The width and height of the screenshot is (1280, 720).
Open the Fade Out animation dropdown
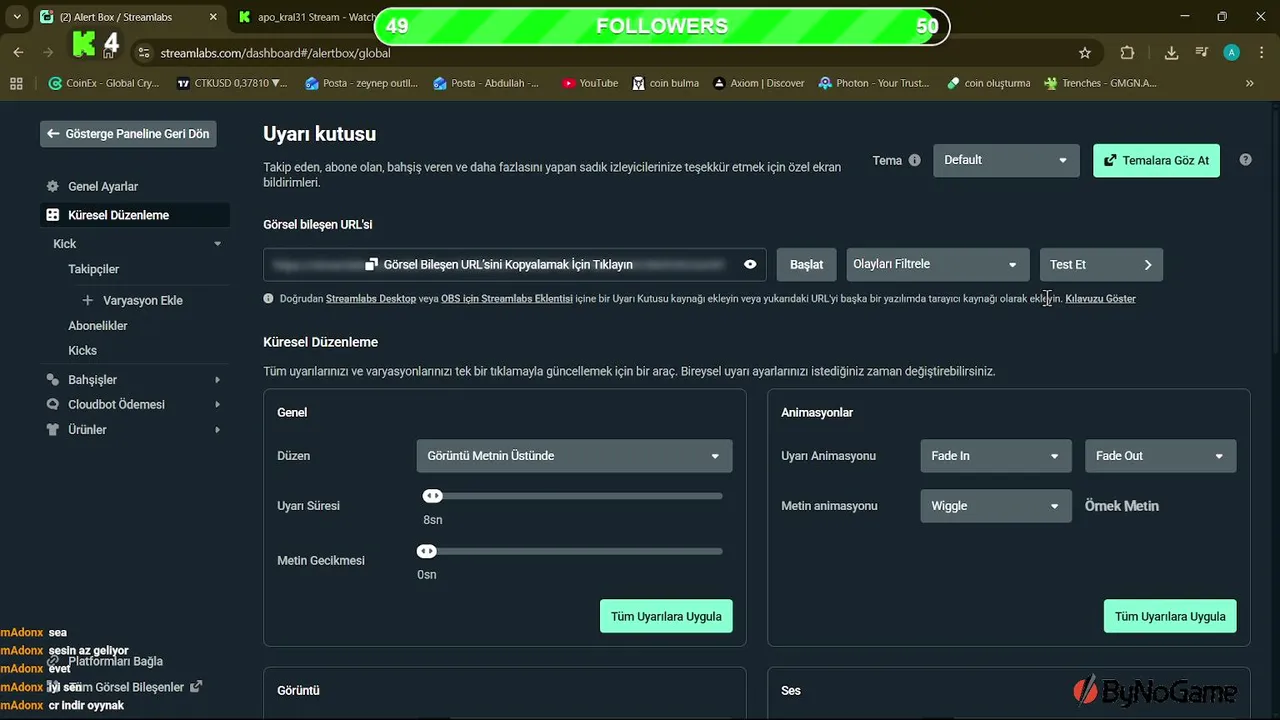(1160, 456)
